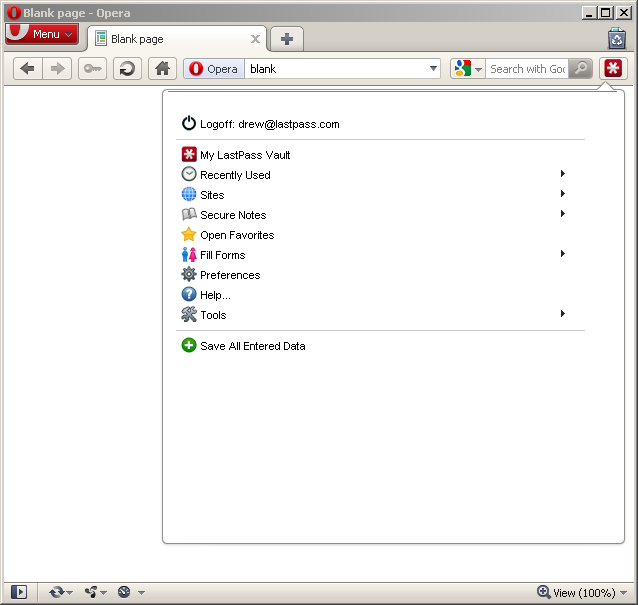The height and width of the screenshot is (605, 638).
Task: Close the Blank page tab
Action: coord(256,39)
